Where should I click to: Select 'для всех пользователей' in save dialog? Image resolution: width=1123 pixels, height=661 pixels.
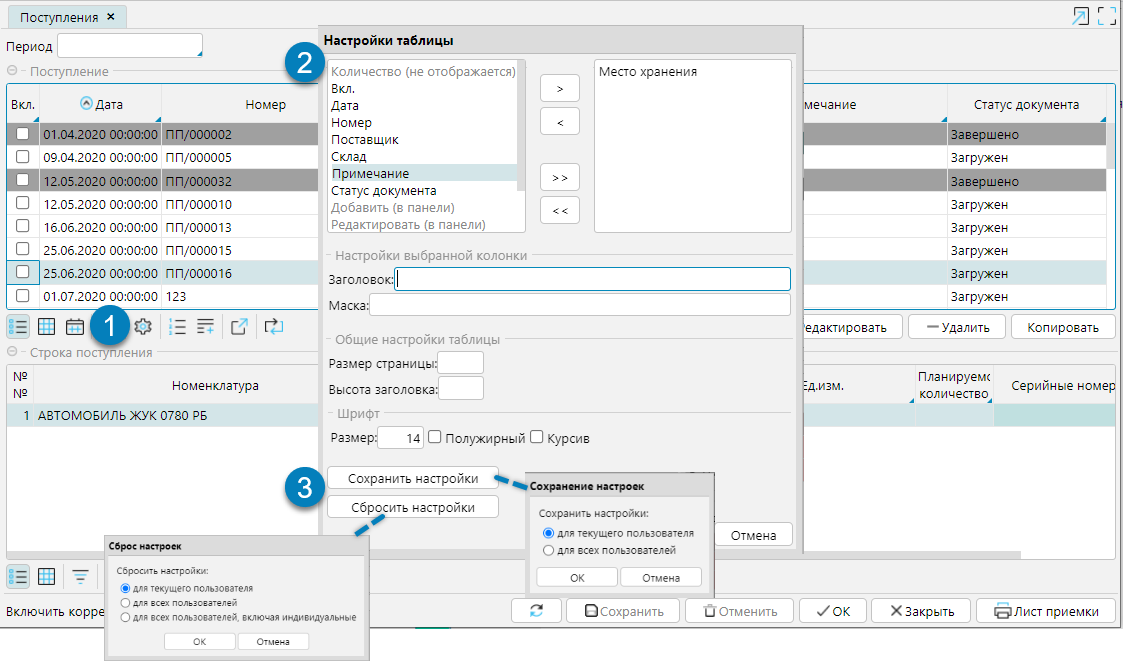coord(547,550)
